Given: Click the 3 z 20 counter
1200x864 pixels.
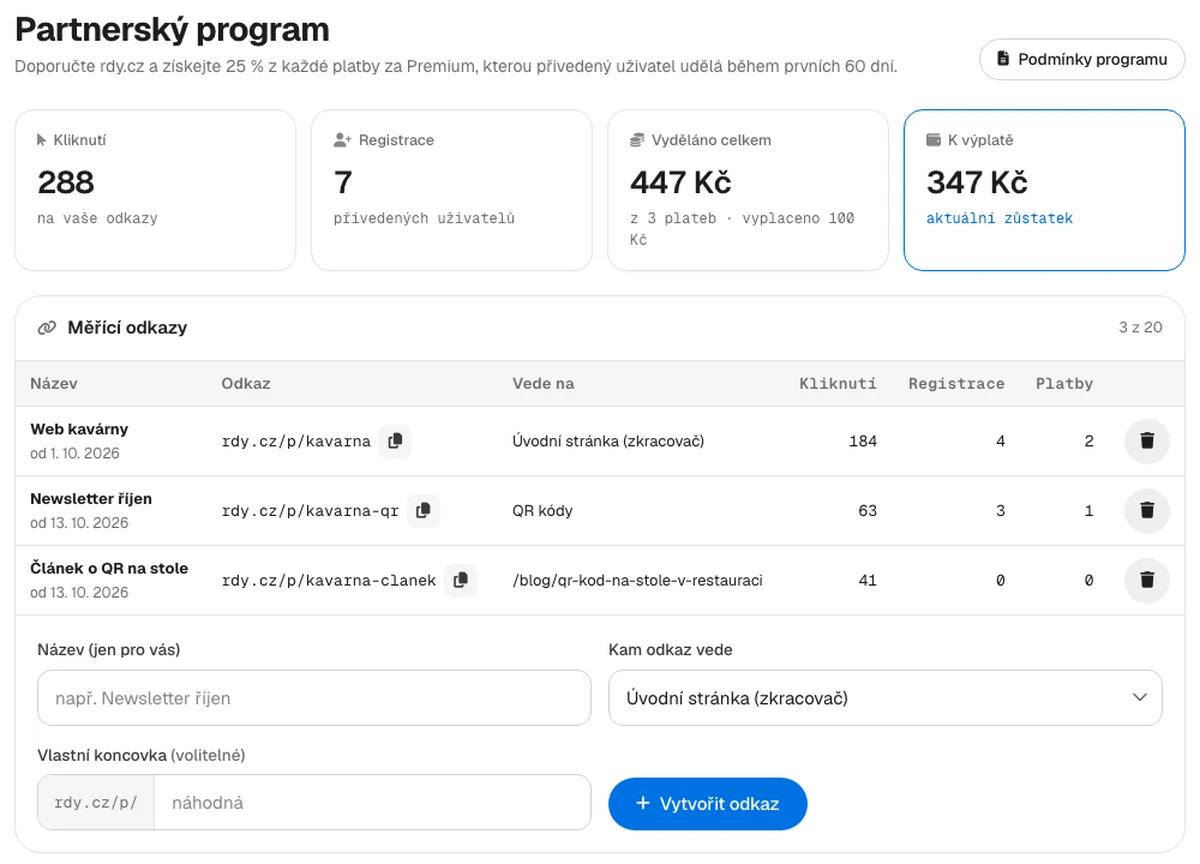Looking at the screenshot, I should tap(1140, 327).
